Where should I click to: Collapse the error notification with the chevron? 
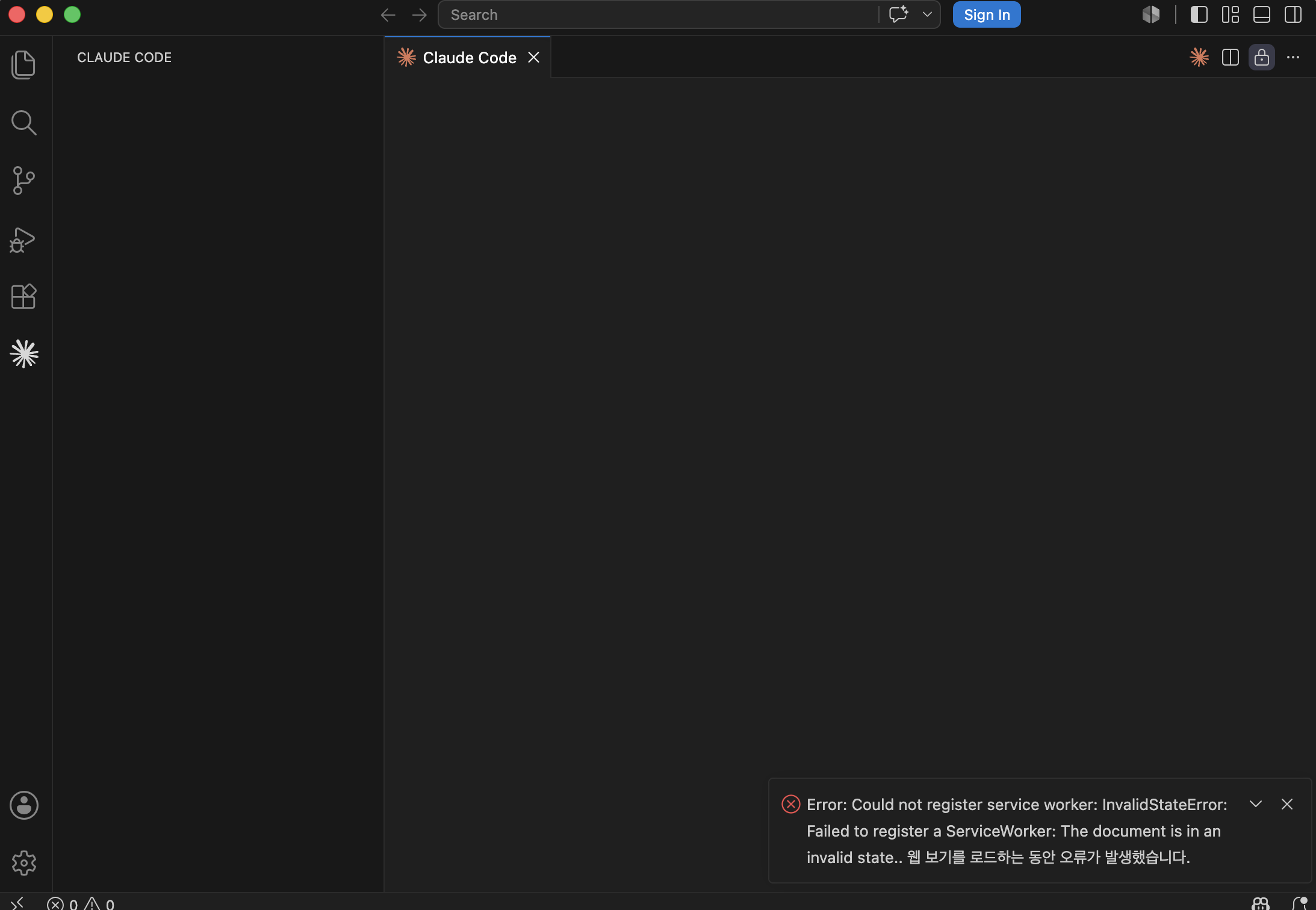(1256, 804)
